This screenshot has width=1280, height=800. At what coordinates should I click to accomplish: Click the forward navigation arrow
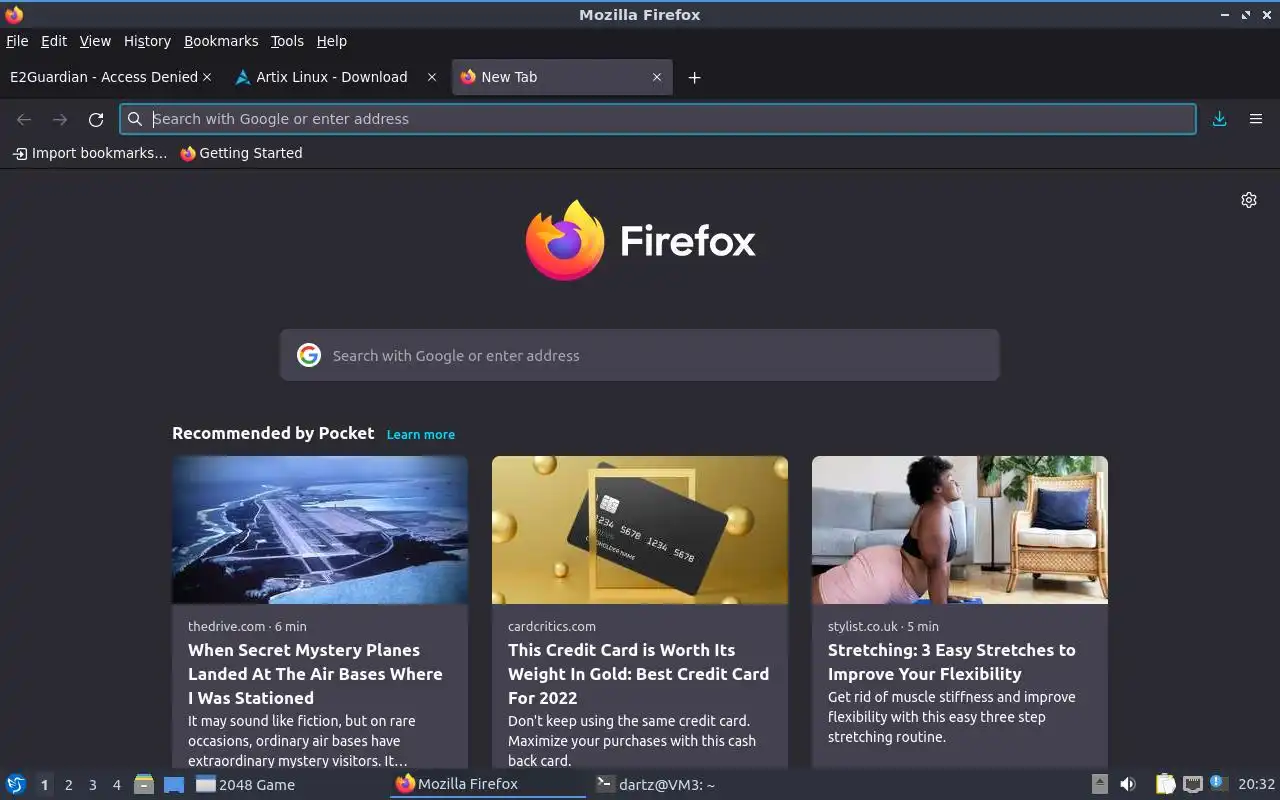pyautogui.click(x=60, y=119)
